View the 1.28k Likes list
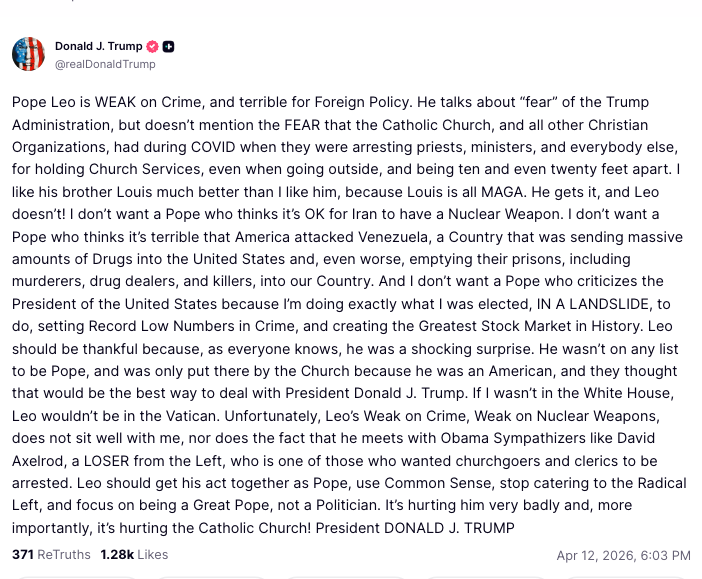 tap(134, 554)
